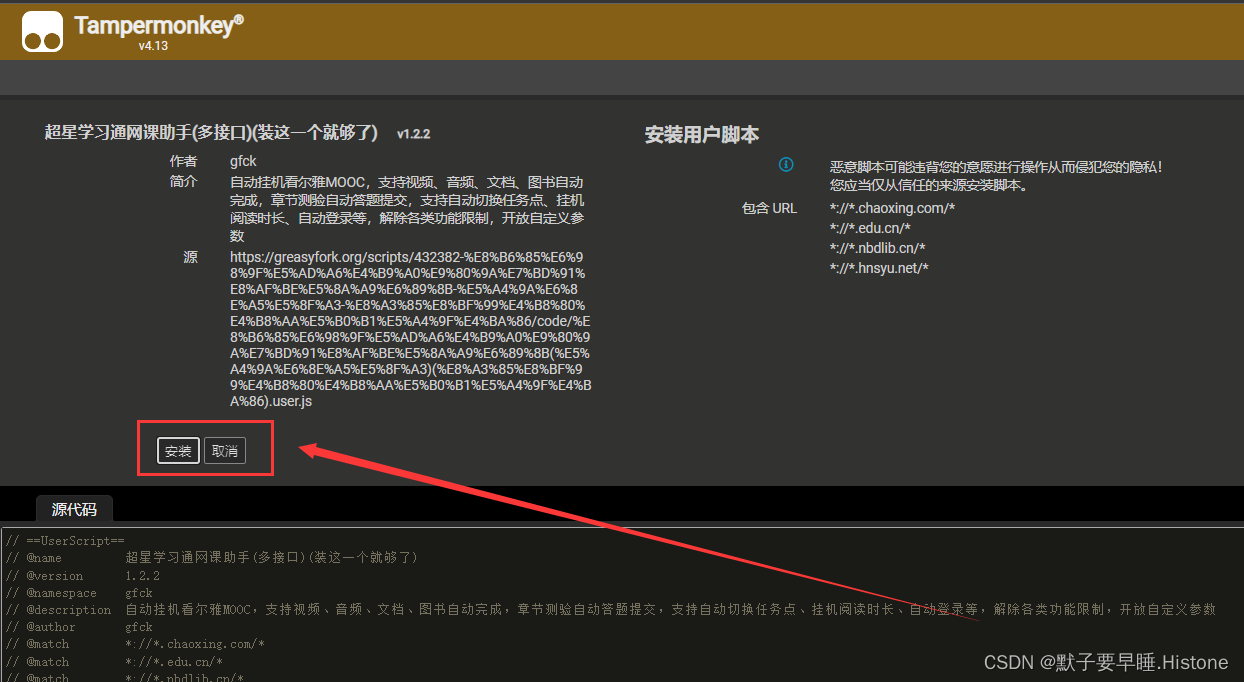Click the 安装 install button
The height and width of the screenshot is (682, 1244).
coord(178,451)
